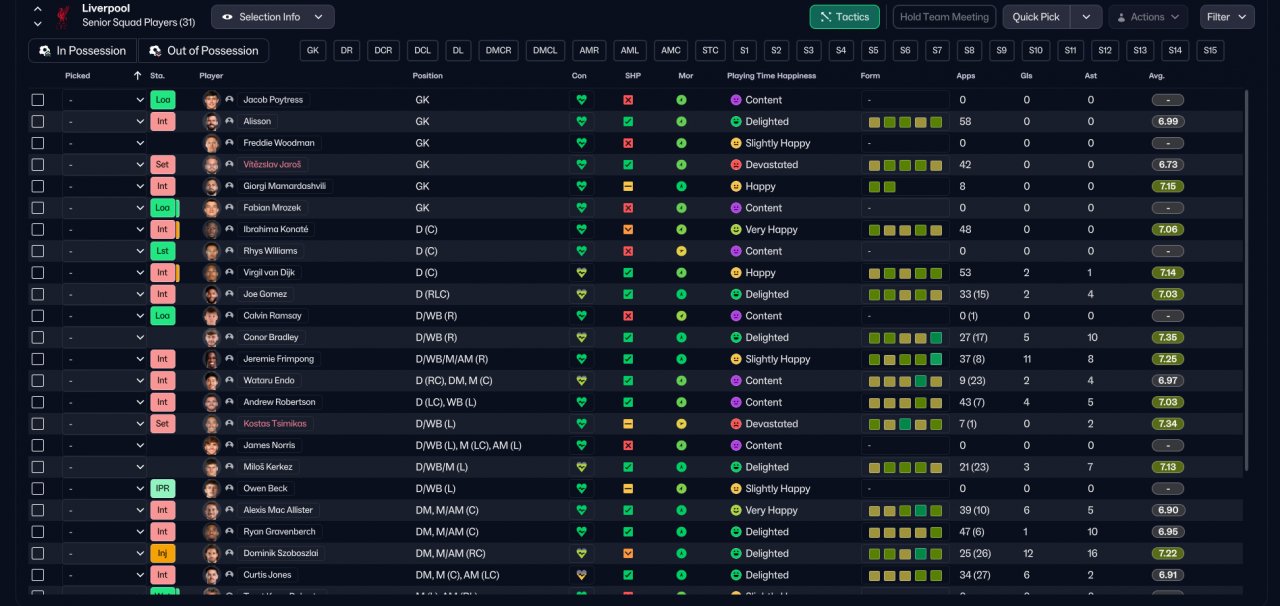Image resolution: width=1280 pixels, height=606 pixels.
Task: Click Owen Beck's IPR status badge
Action: click(x=162, y=489)
